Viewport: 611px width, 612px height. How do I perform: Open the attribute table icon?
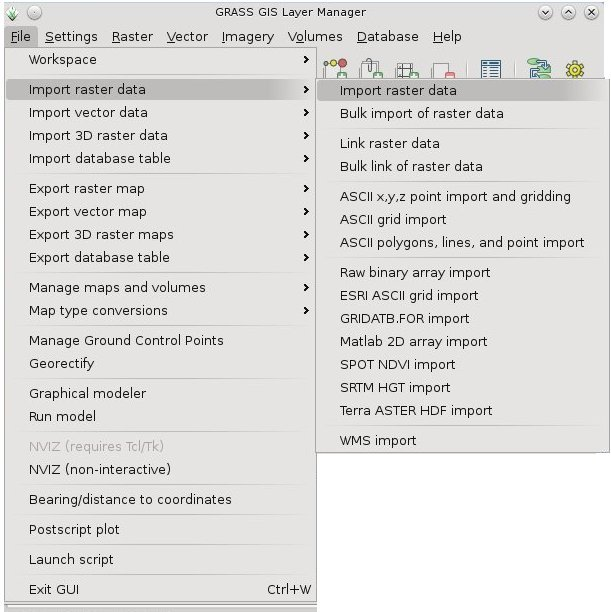point(491,69)
